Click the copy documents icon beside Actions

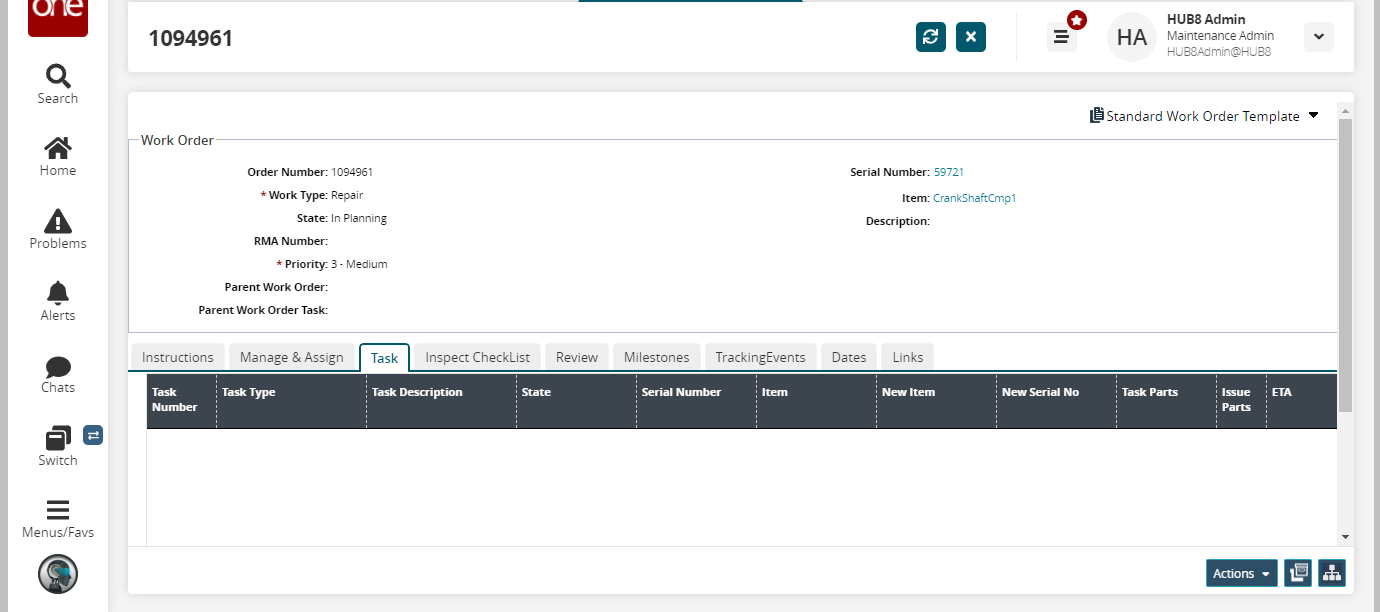point(1298,573)
